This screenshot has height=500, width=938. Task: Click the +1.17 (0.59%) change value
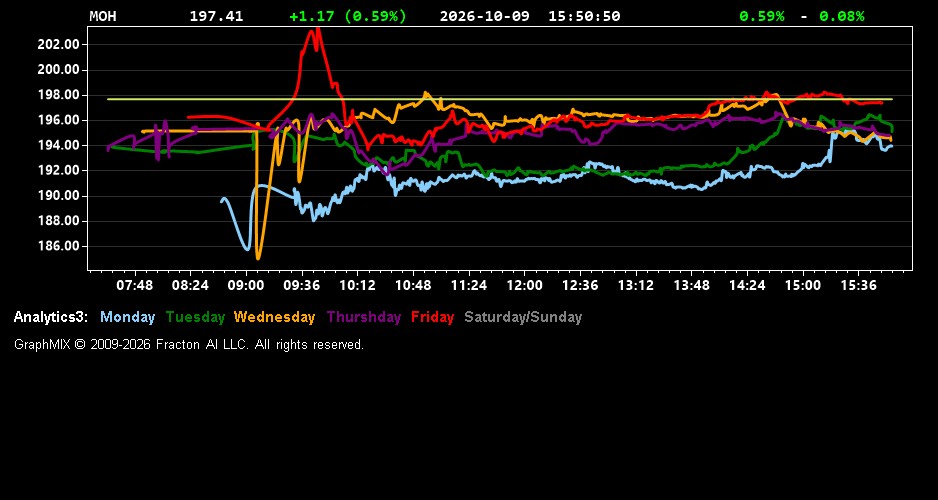point(348,16)
